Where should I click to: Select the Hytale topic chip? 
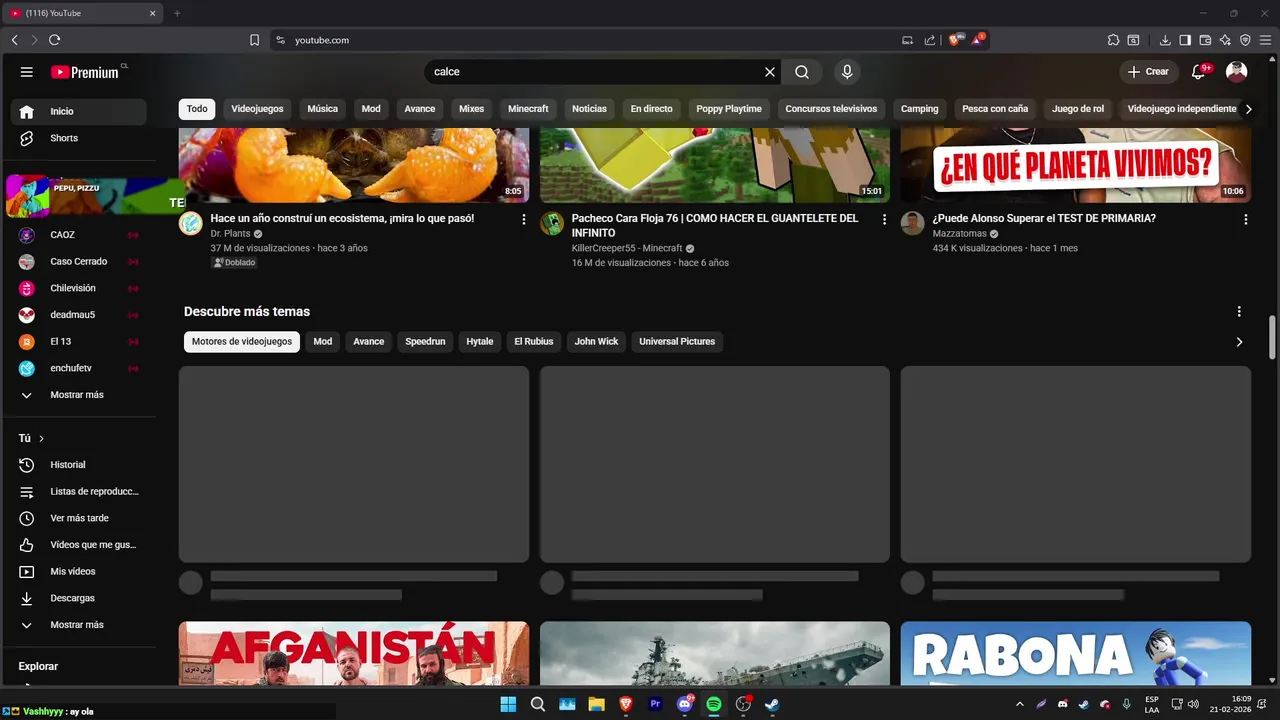tap(480, 342)
